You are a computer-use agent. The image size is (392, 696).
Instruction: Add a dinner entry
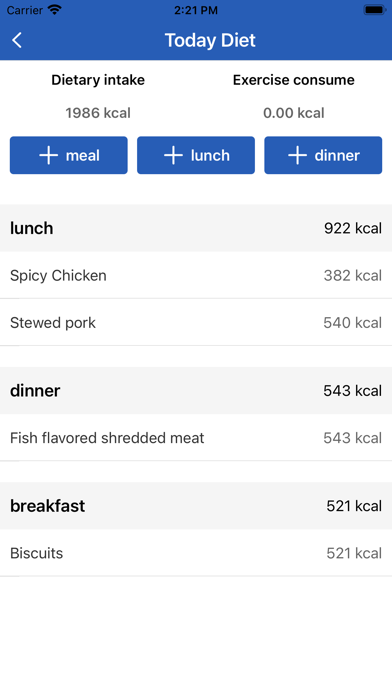click(x=323, y=155)
